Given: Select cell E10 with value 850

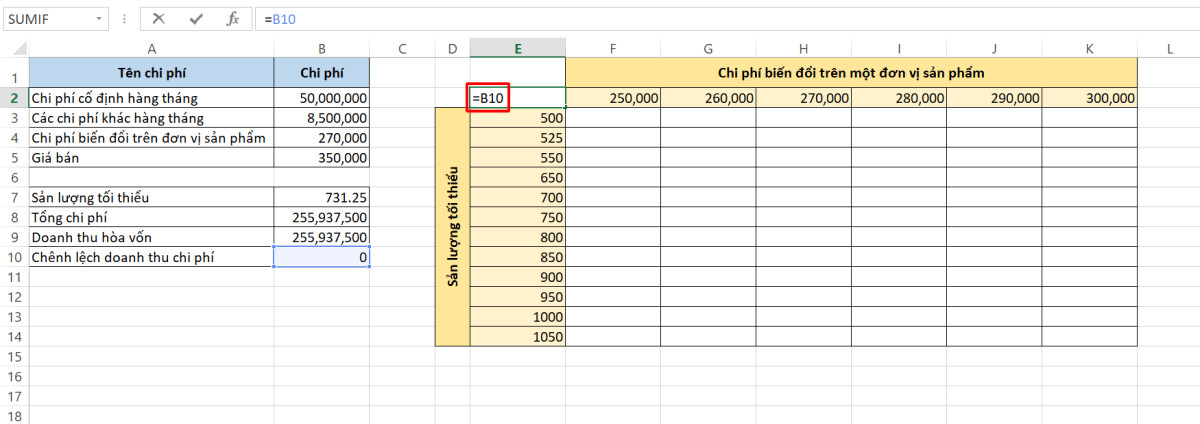Looking at the screenshot, I should point(518,257).
